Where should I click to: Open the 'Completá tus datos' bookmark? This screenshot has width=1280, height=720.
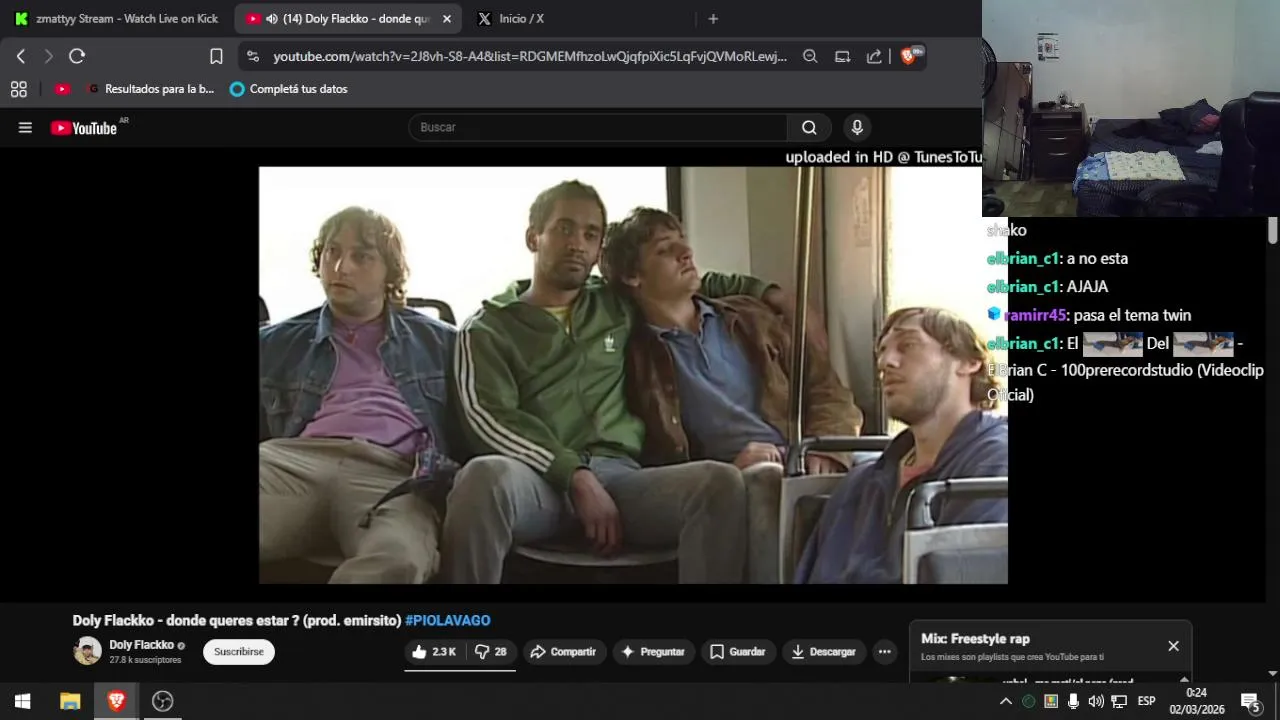coord(288,89)
